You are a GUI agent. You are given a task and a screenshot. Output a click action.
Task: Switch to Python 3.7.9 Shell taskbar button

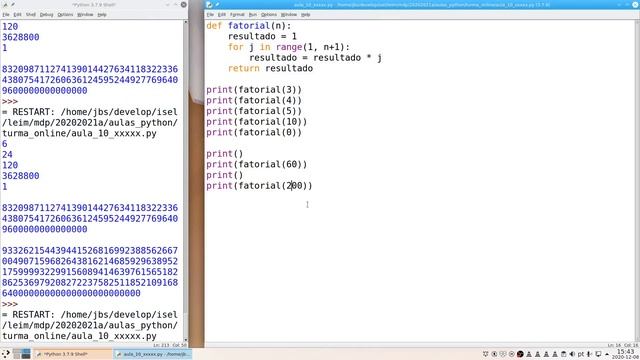[72, 354]
